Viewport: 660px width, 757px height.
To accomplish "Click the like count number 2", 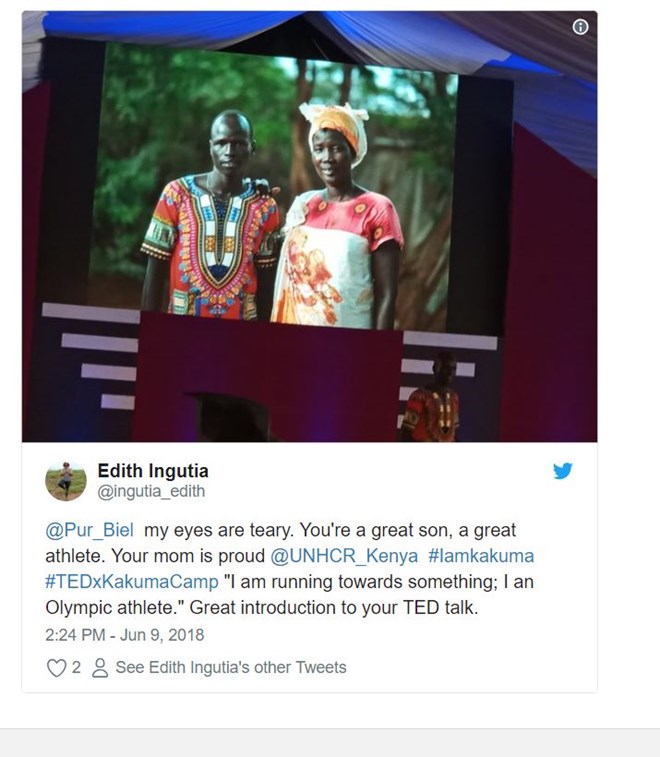I will [76, 668].
